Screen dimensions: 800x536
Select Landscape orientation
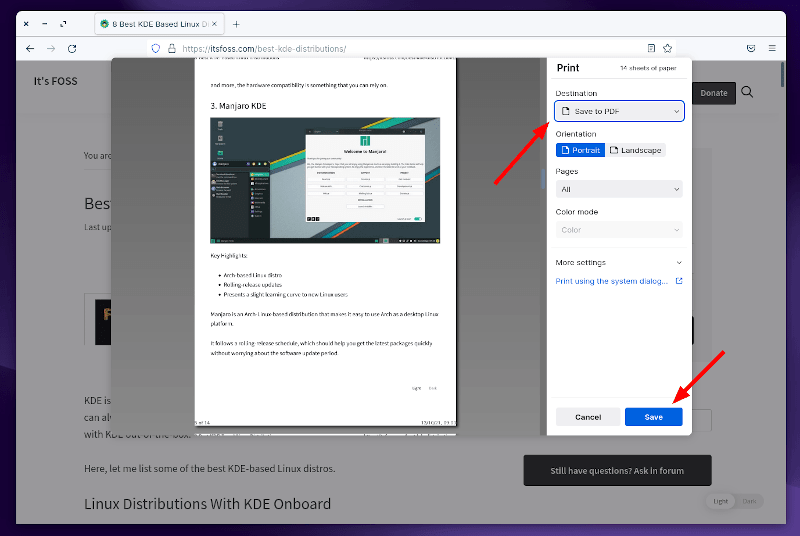pos(635,150)
